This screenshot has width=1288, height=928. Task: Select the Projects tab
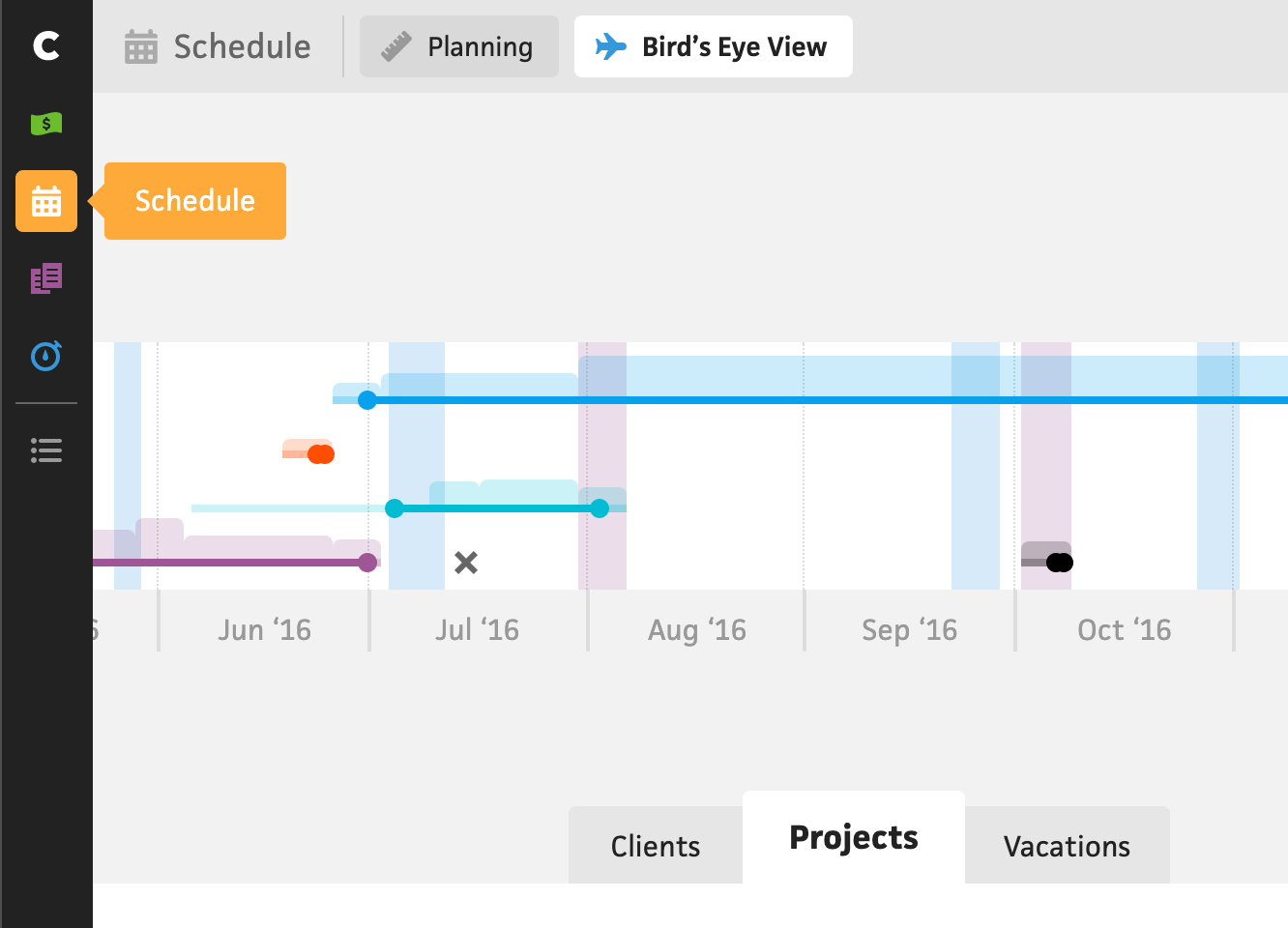click(x=854, y=837)
